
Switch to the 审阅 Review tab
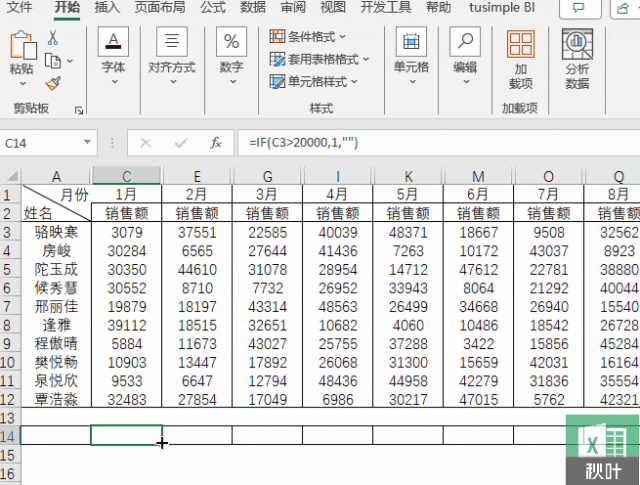293,7
